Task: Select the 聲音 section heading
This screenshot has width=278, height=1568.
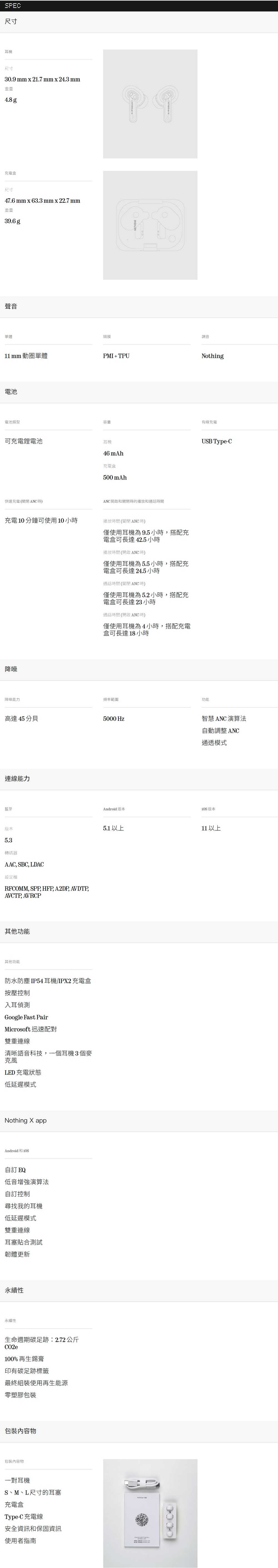Action: 11,306
